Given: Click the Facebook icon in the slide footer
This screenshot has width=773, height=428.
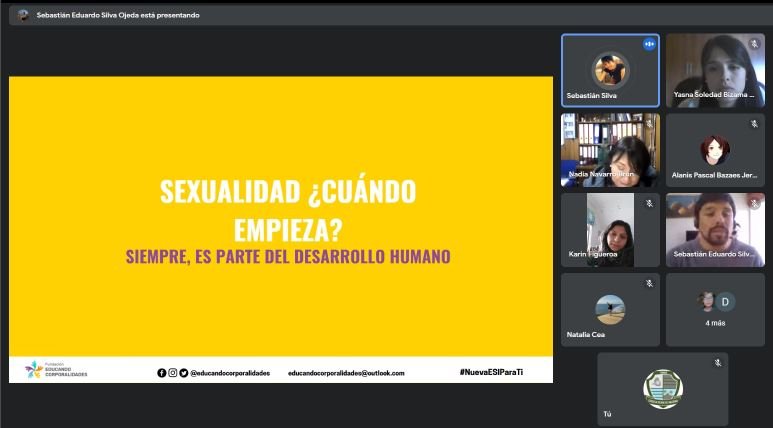Looking at the screenshot, I should pos(162,373).
